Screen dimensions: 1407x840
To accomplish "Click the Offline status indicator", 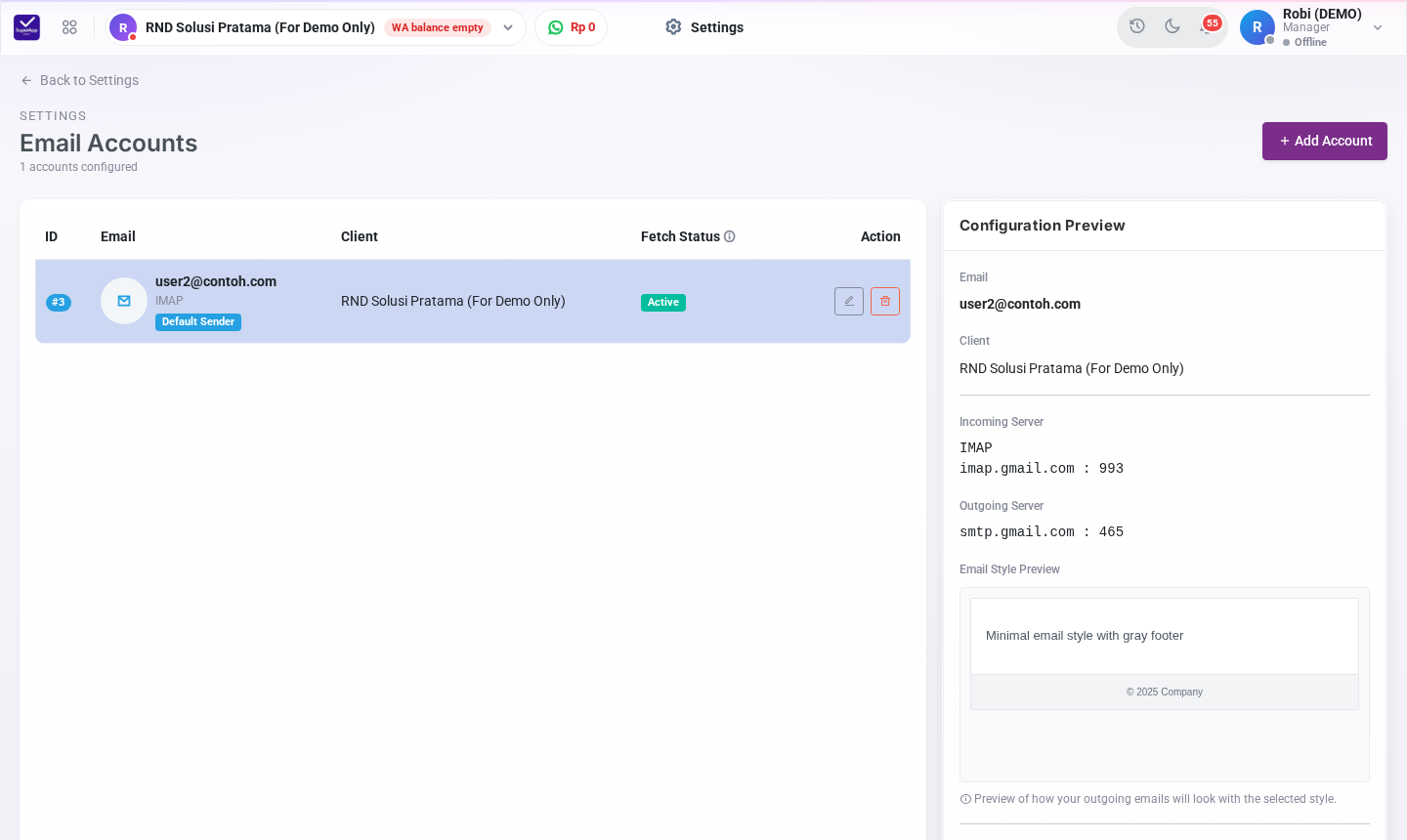I will (x=1305, y=42).
